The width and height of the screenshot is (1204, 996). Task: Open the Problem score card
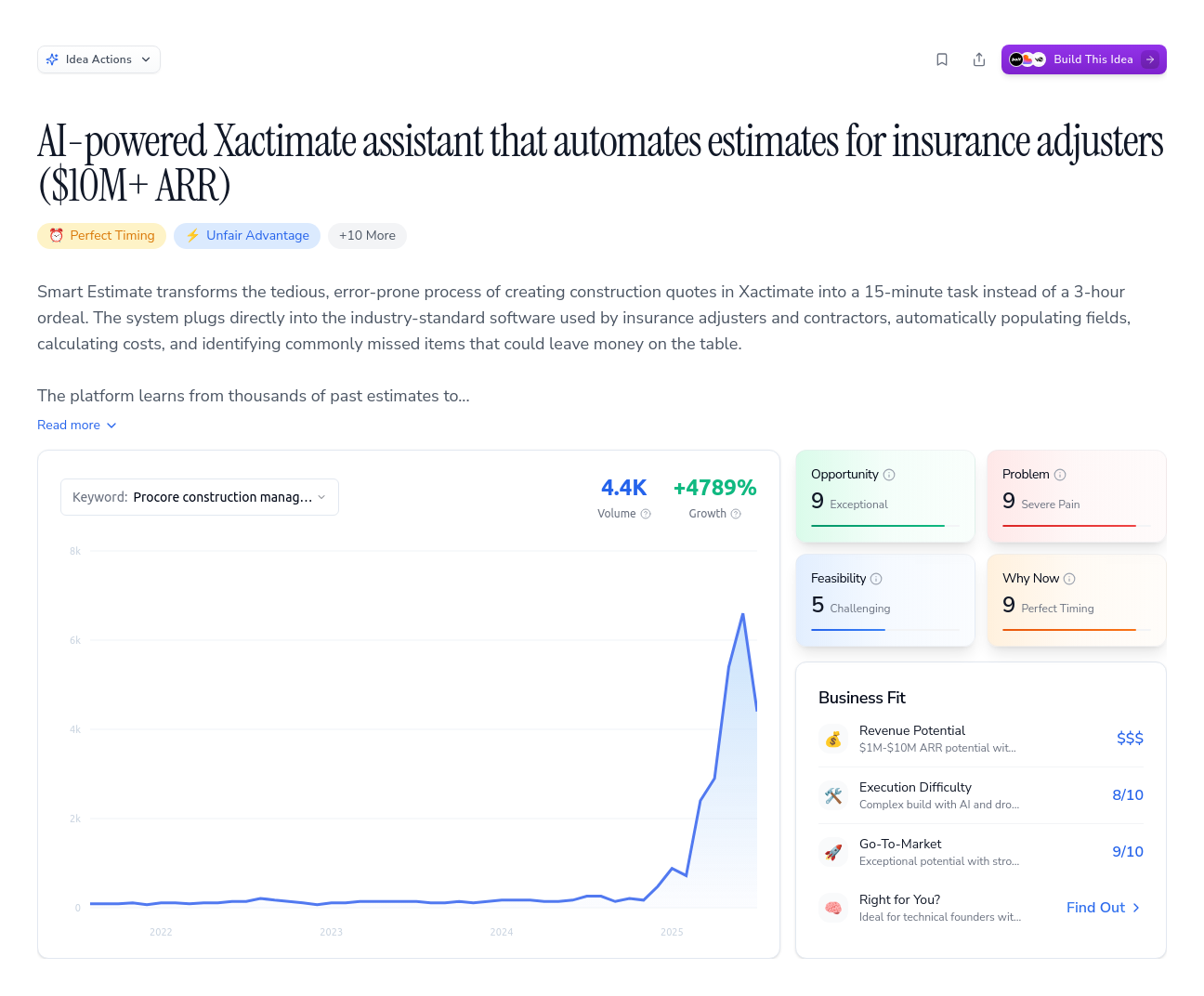coord(1077,496)
